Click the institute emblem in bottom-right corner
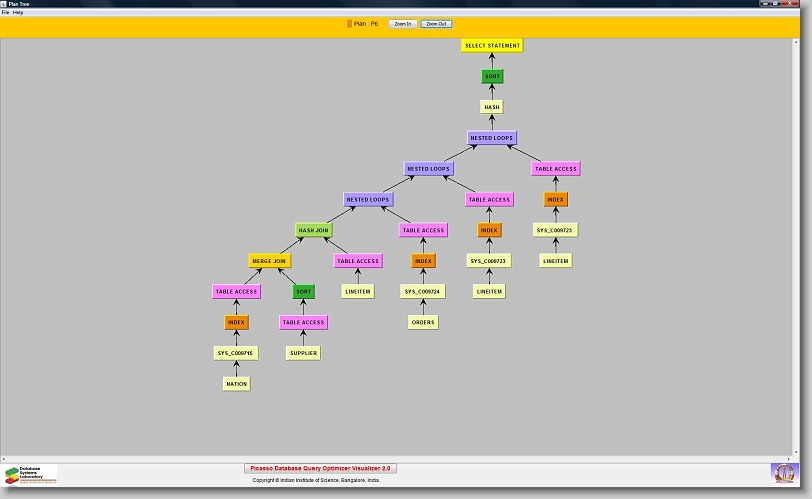Screen dimensions: 812x499 click(x=785, y=473)
